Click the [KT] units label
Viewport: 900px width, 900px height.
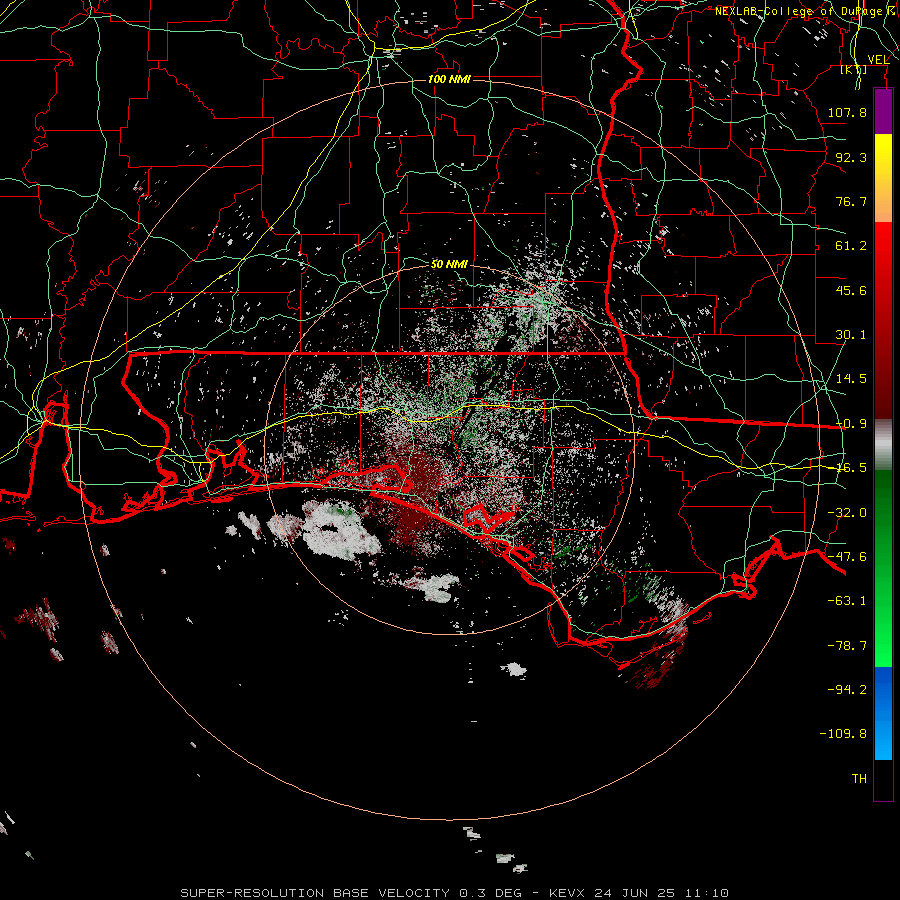(854, 70)
